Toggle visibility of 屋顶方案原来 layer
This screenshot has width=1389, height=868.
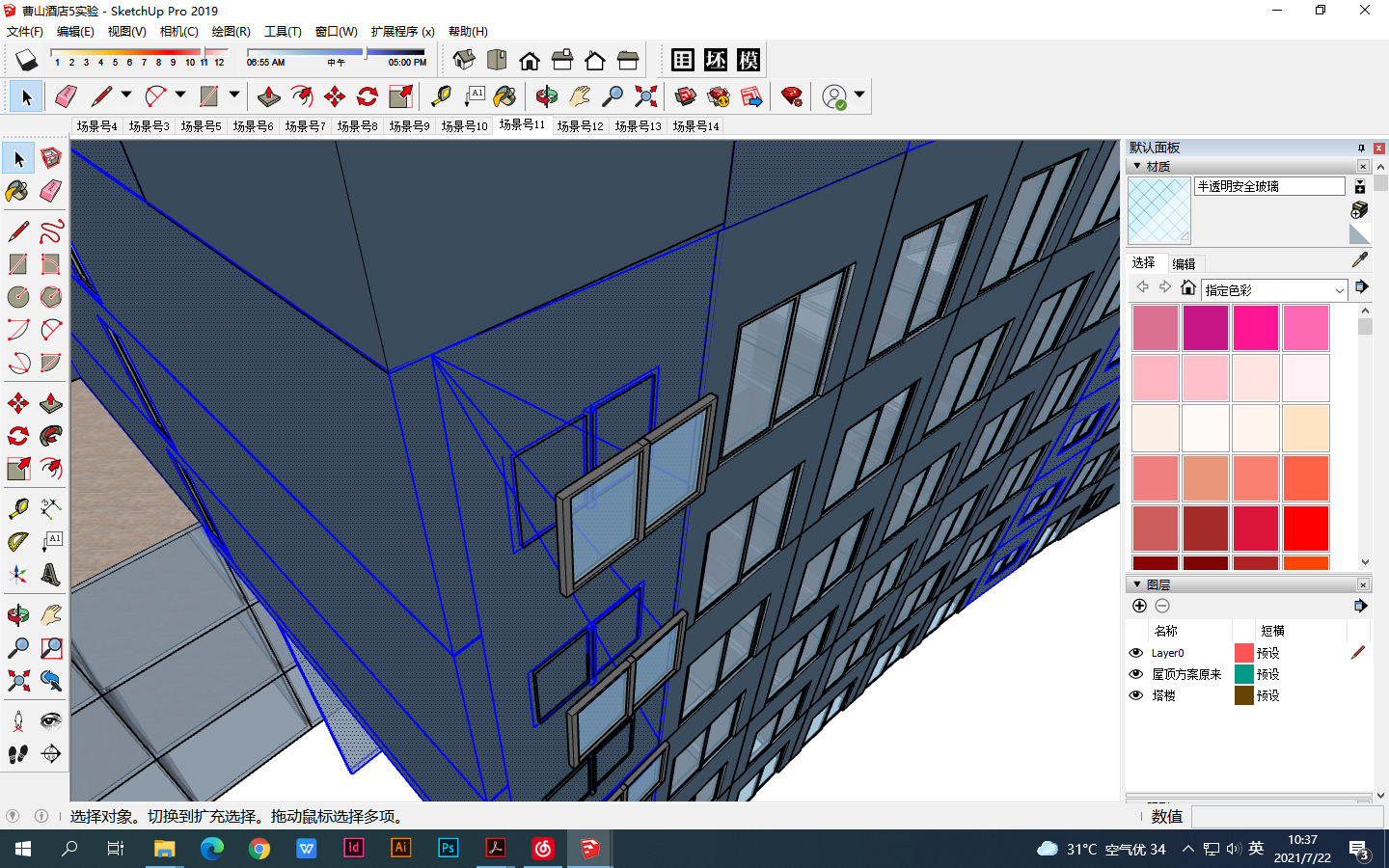pos(1136,674)
